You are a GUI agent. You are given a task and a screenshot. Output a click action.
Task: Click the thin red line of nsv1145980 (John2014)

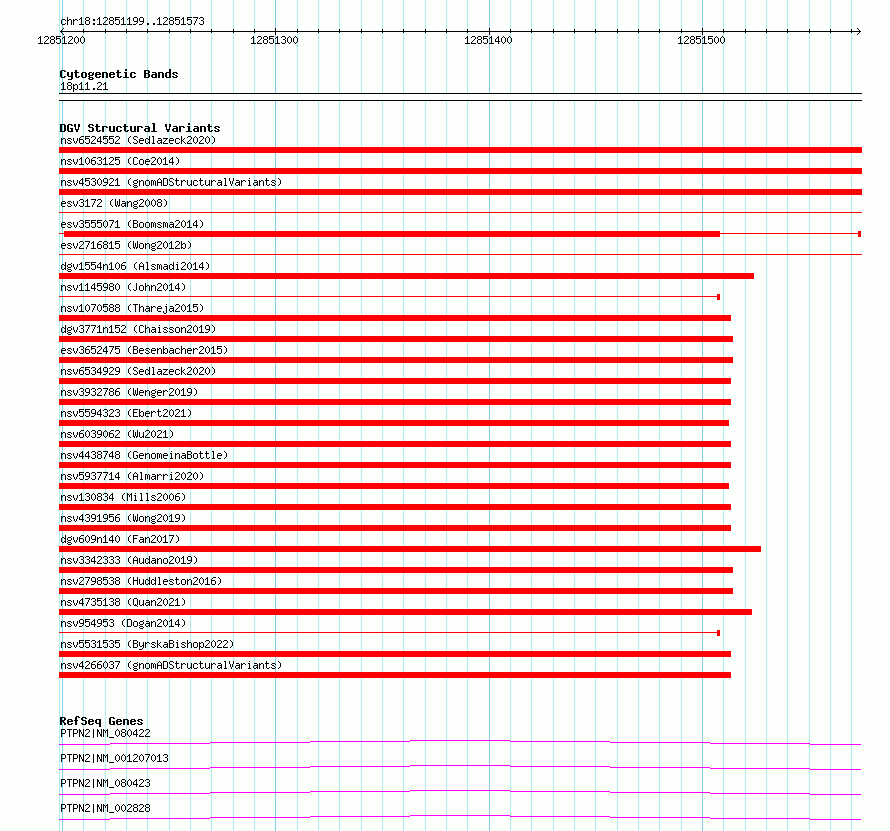click(x=389, y=297)
